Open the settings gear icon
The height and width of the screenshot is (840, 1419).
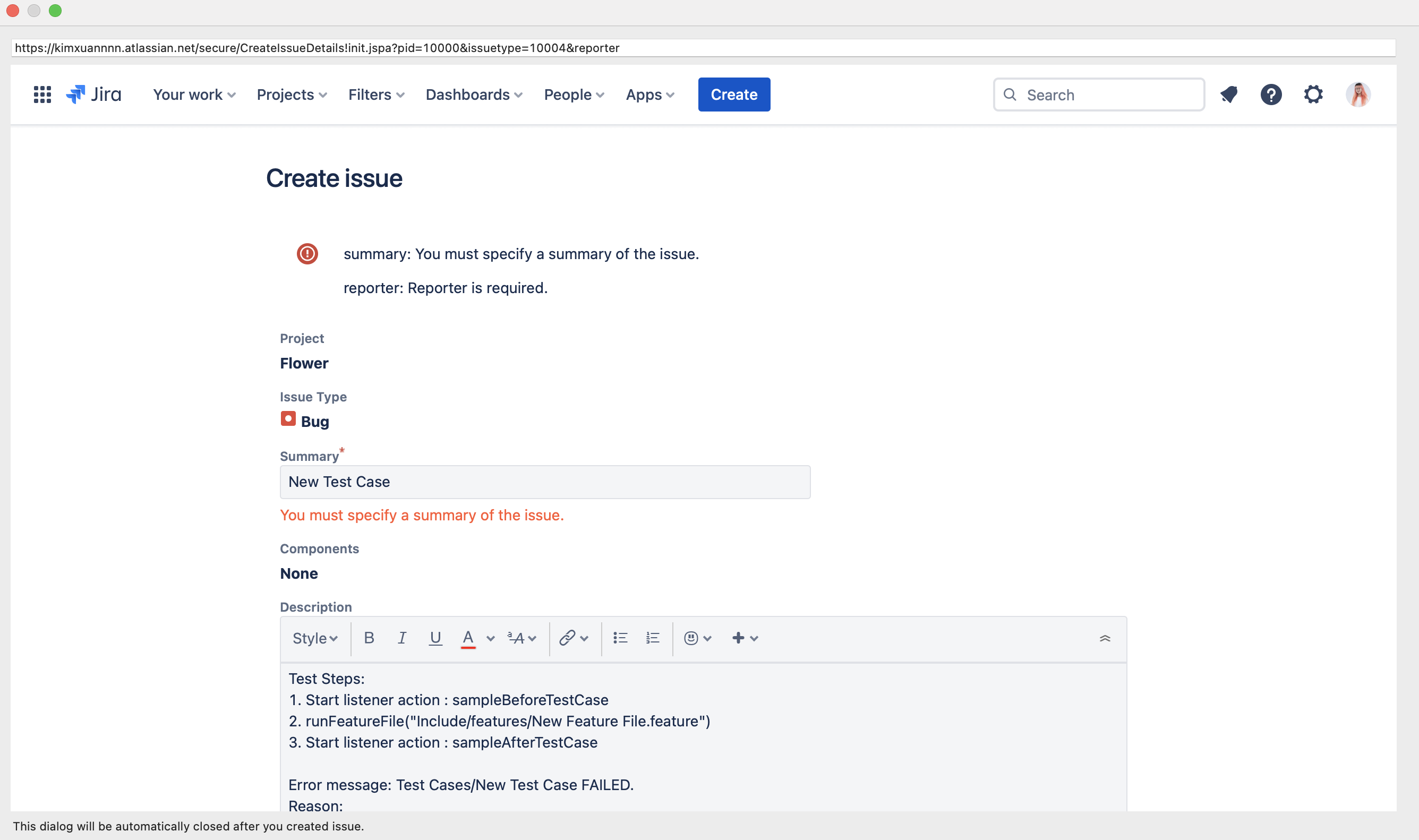coord(1313,95)
